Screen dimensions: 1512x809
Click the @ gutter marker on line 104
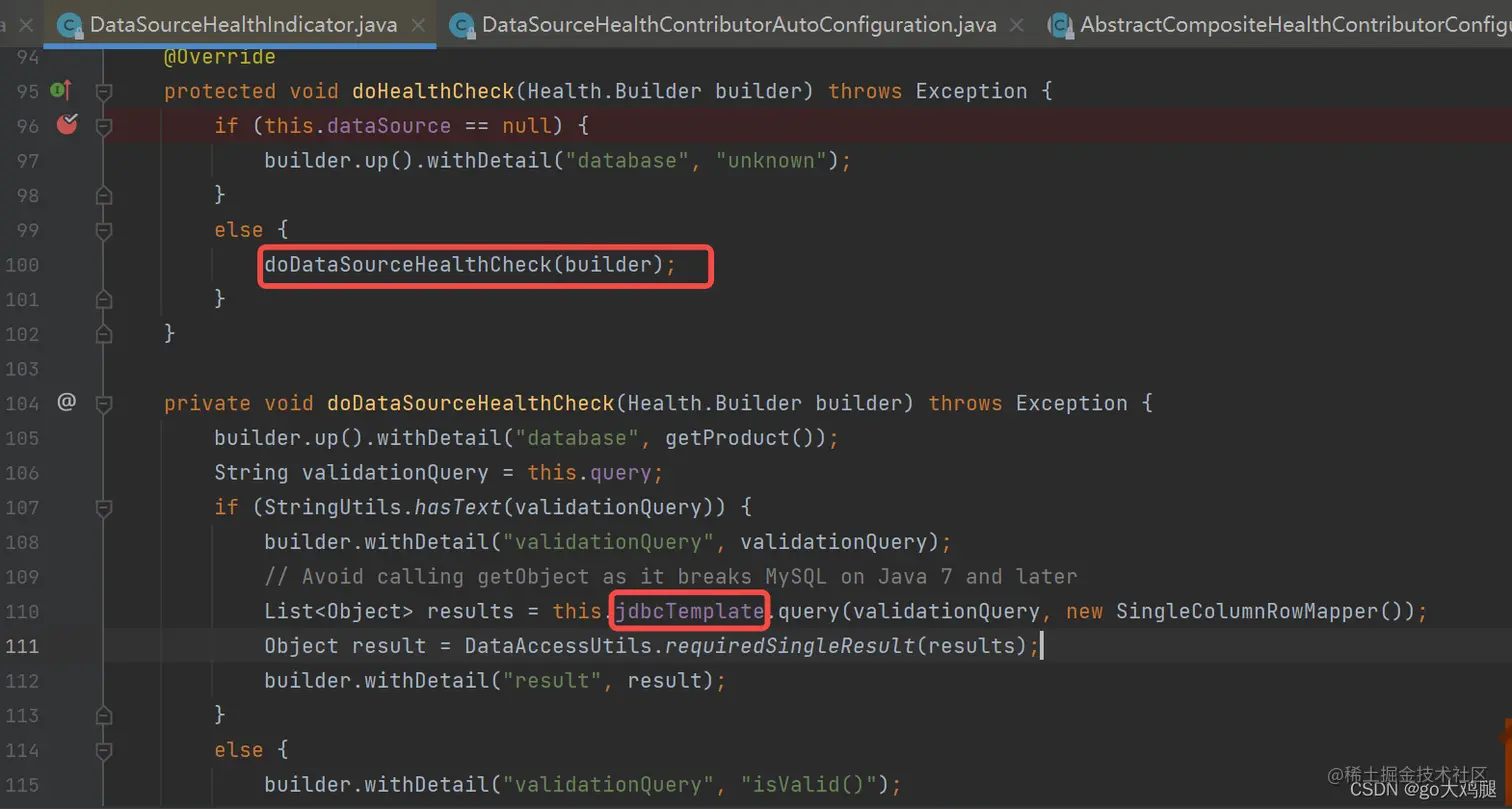[66, 403]
